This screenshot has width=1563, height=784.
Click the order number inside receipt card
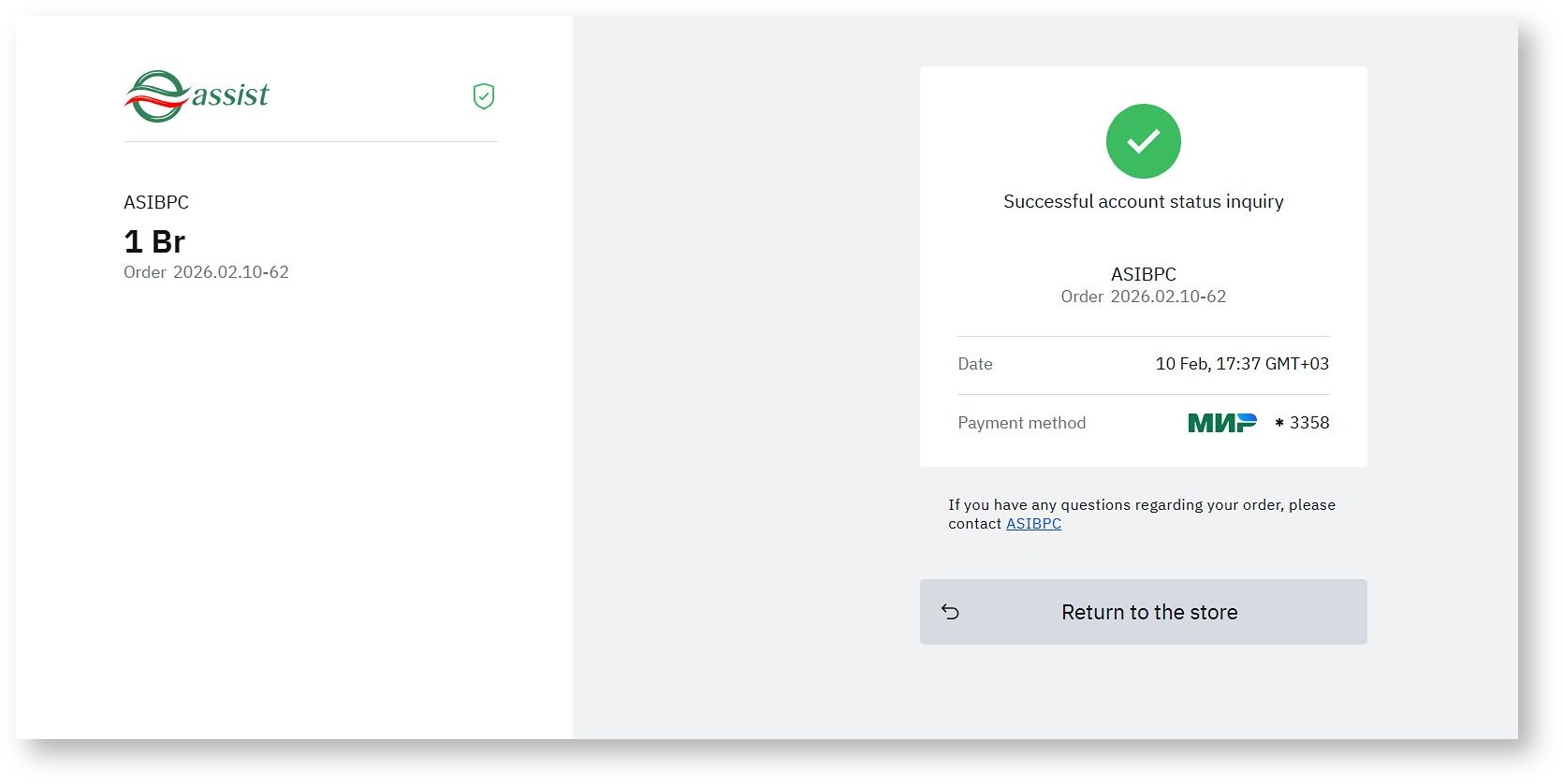point(1143,297)
